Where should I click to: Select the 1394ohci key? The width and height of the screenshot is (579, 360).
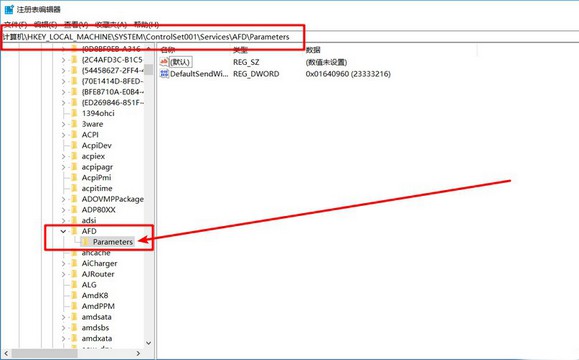pos(98,113)
